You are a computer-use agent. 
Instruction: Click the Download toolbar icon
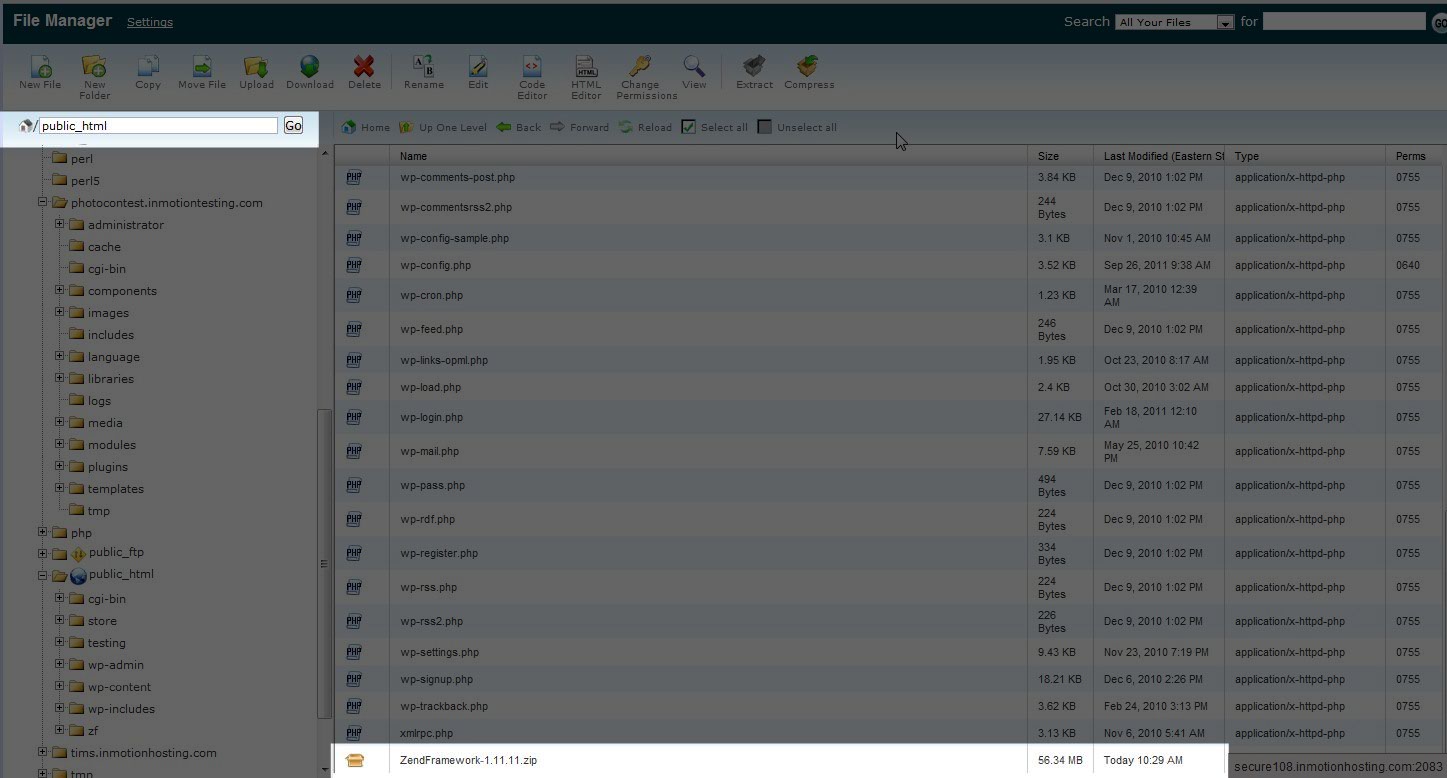point(310,72)
